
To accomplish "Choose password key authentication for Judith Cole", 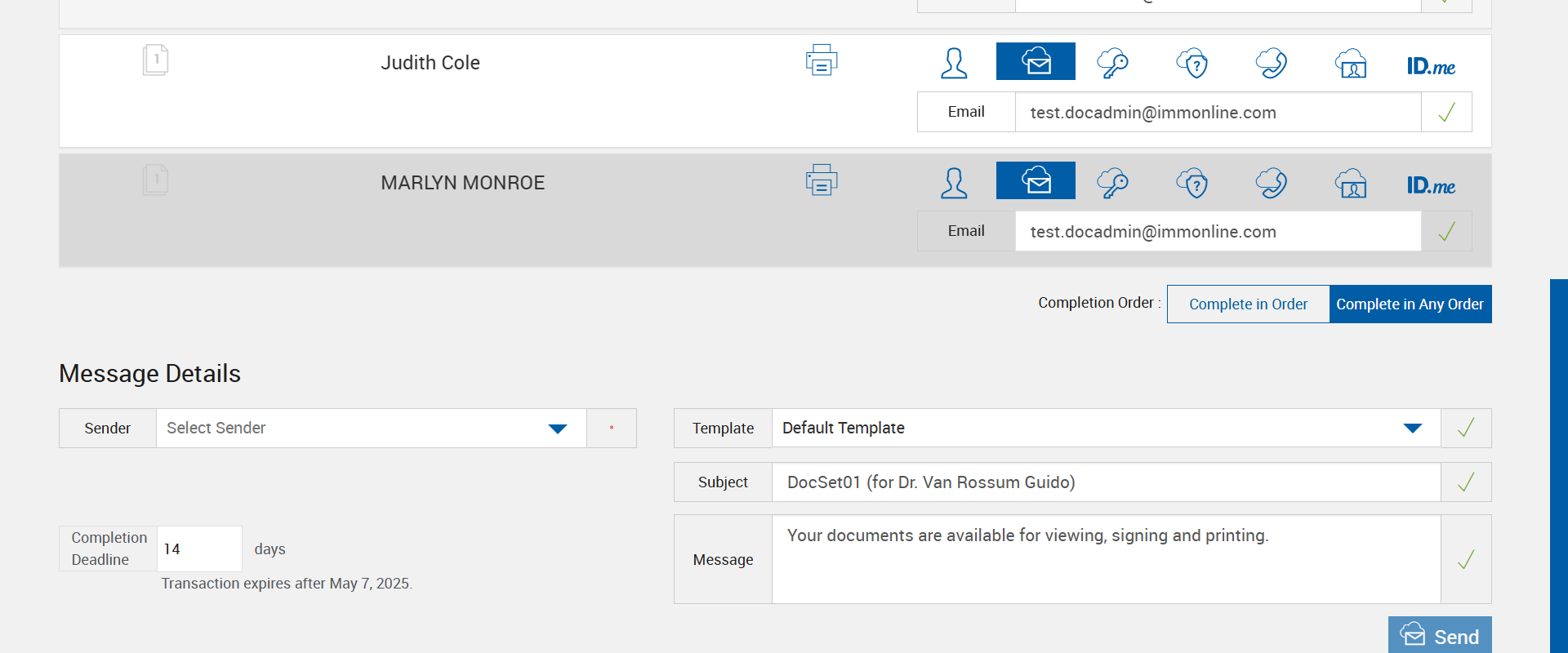I will coord(1113,63).
